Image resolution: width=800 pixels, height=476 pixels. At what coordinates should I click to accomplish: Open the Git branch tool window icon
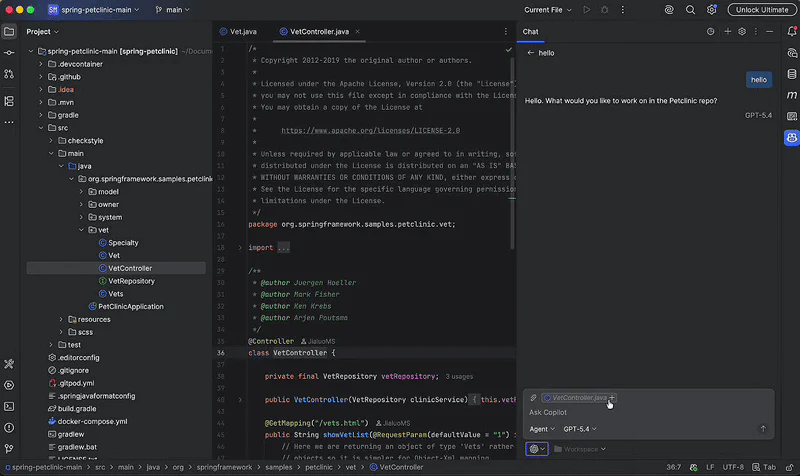pyautogui.click(x=9, y=449)
